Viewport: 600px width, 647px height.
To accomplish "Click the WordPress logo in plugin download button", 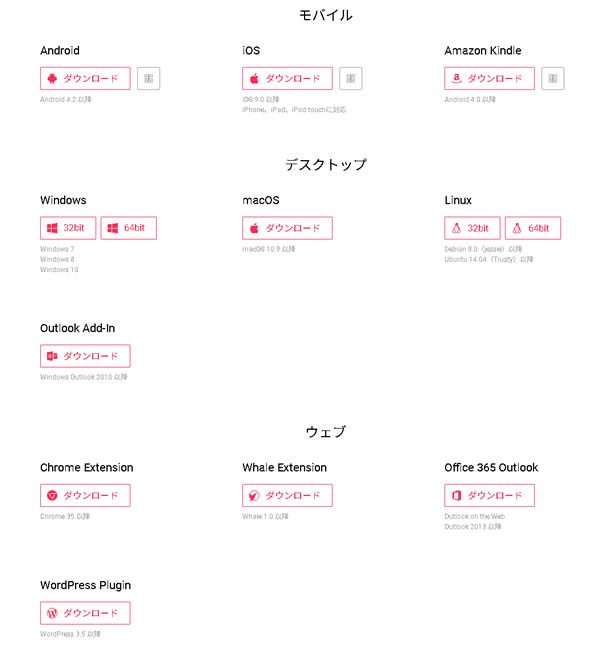I will click(x=52, y=613).
